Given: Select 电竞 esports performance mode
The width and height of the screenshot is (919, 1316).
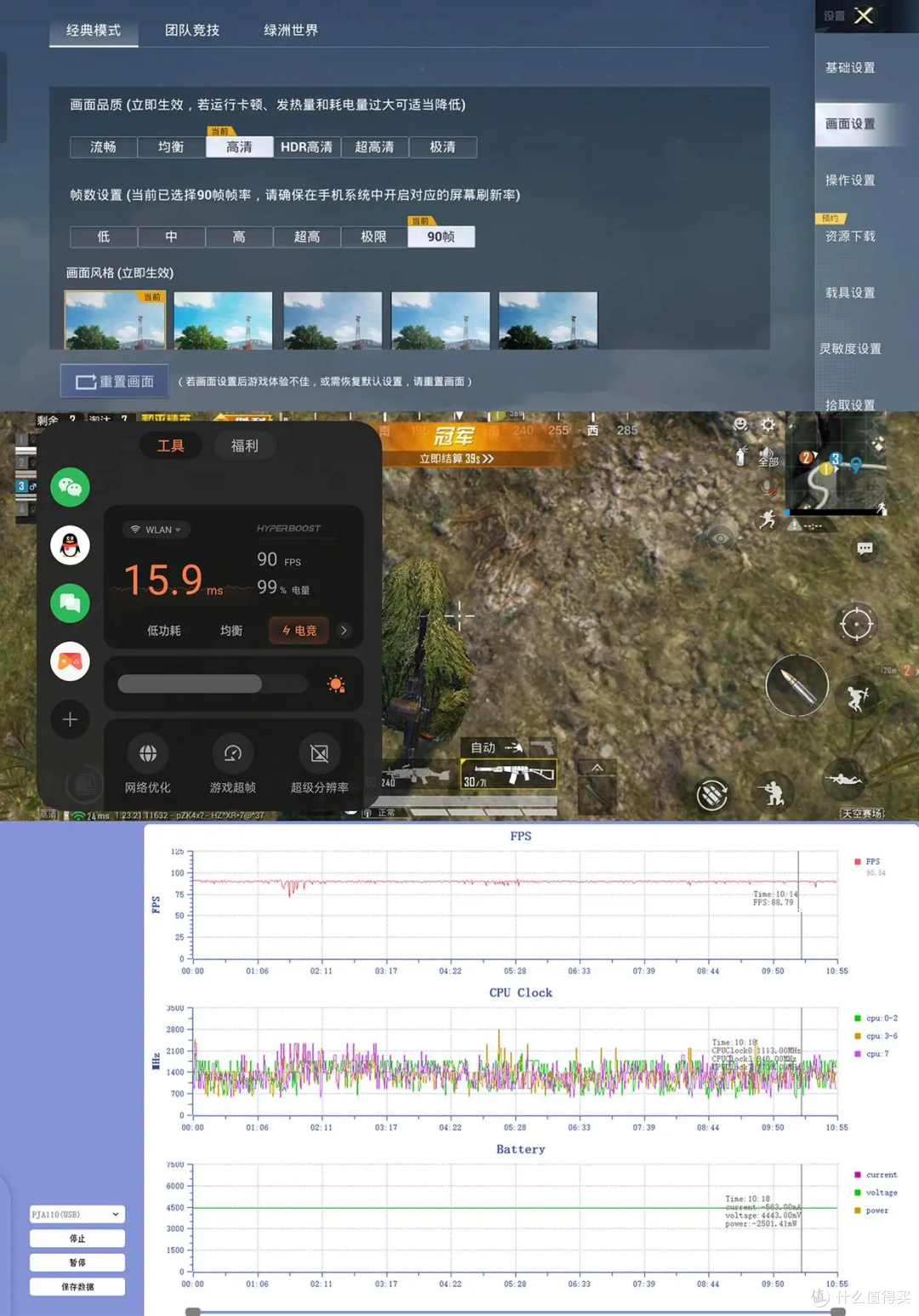Looking at the screenshot, I should pyautogui.click(x=300, y=631).
